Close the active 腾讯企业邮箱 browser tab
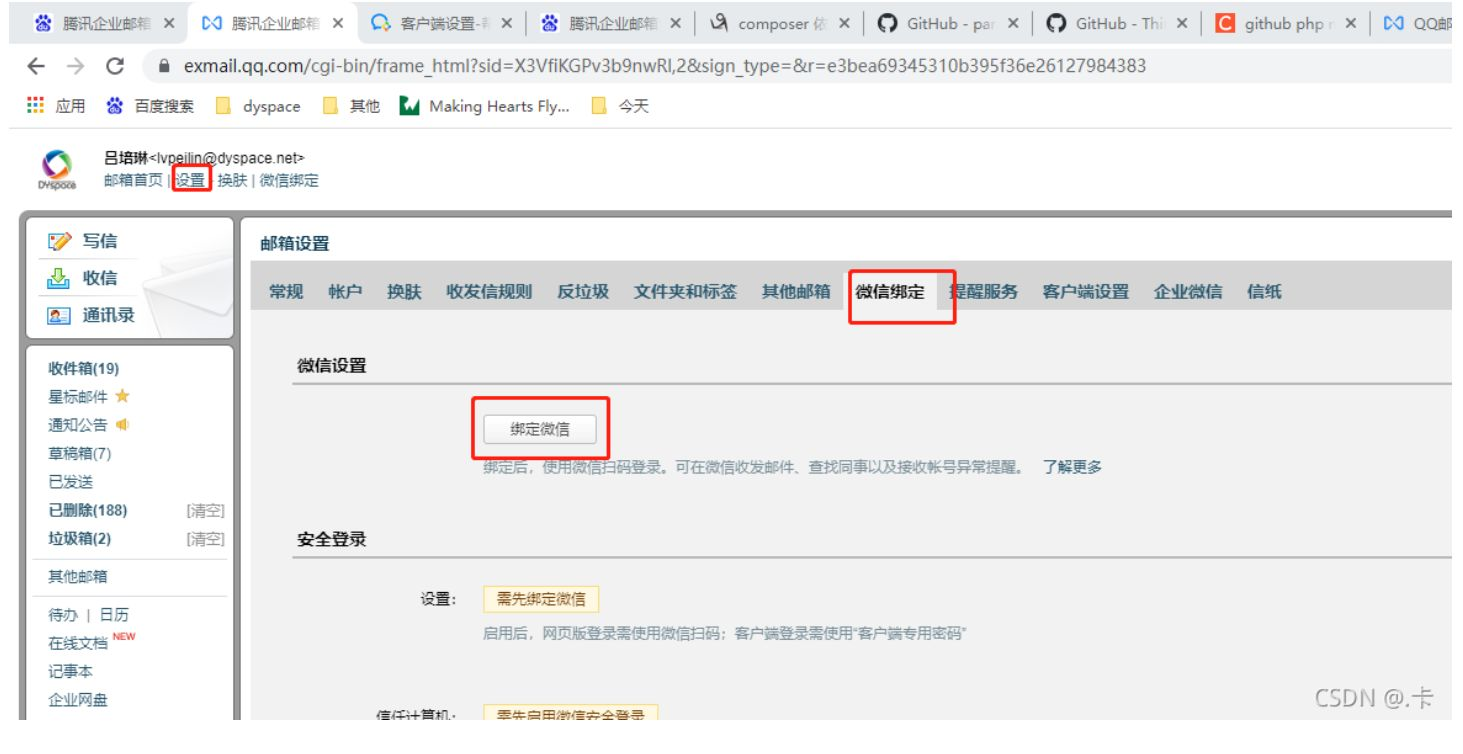 [x=337, y=23]
